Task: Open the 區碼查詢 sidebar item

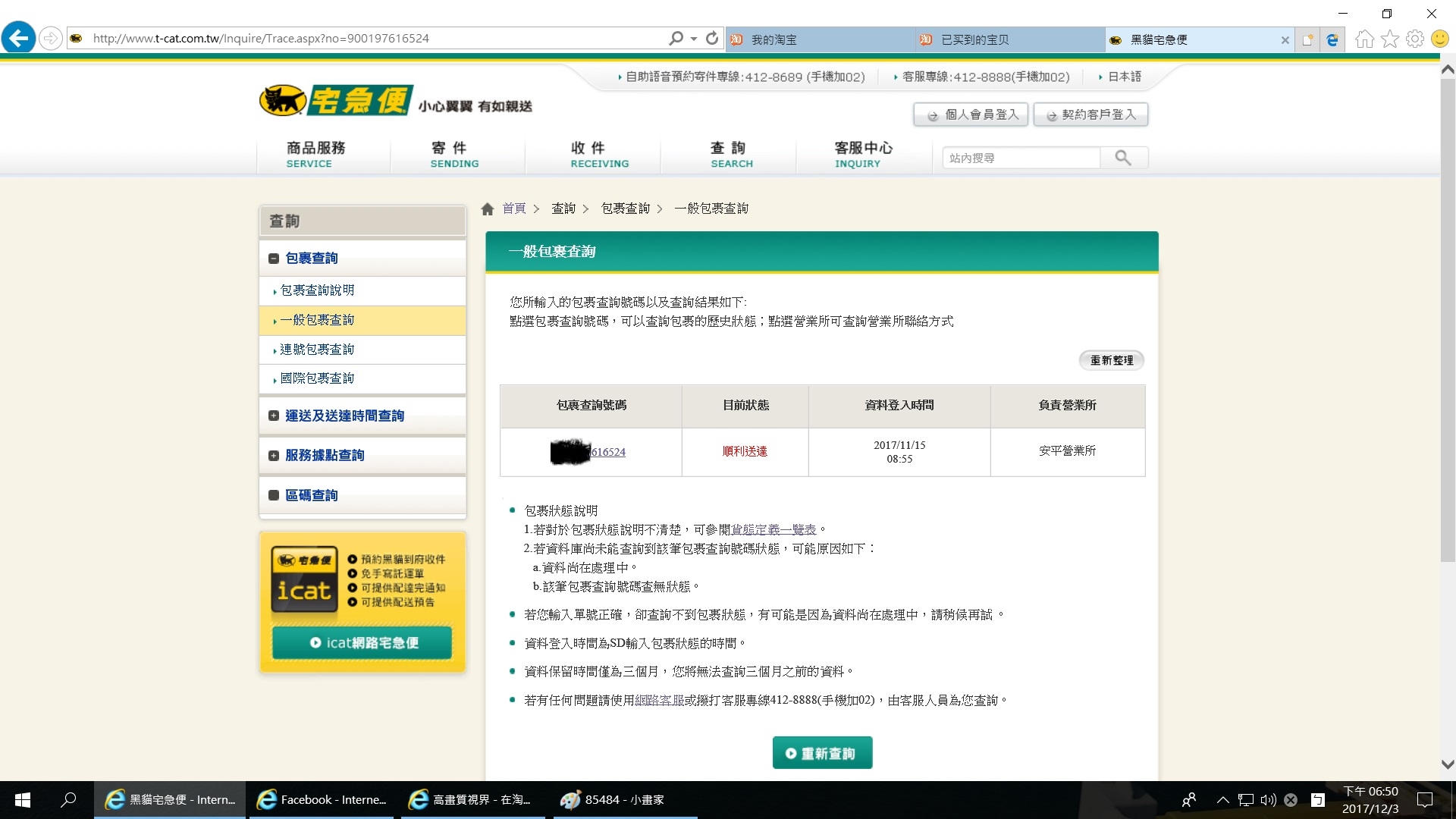Action: pyautogui.click(x=311, y=495)
